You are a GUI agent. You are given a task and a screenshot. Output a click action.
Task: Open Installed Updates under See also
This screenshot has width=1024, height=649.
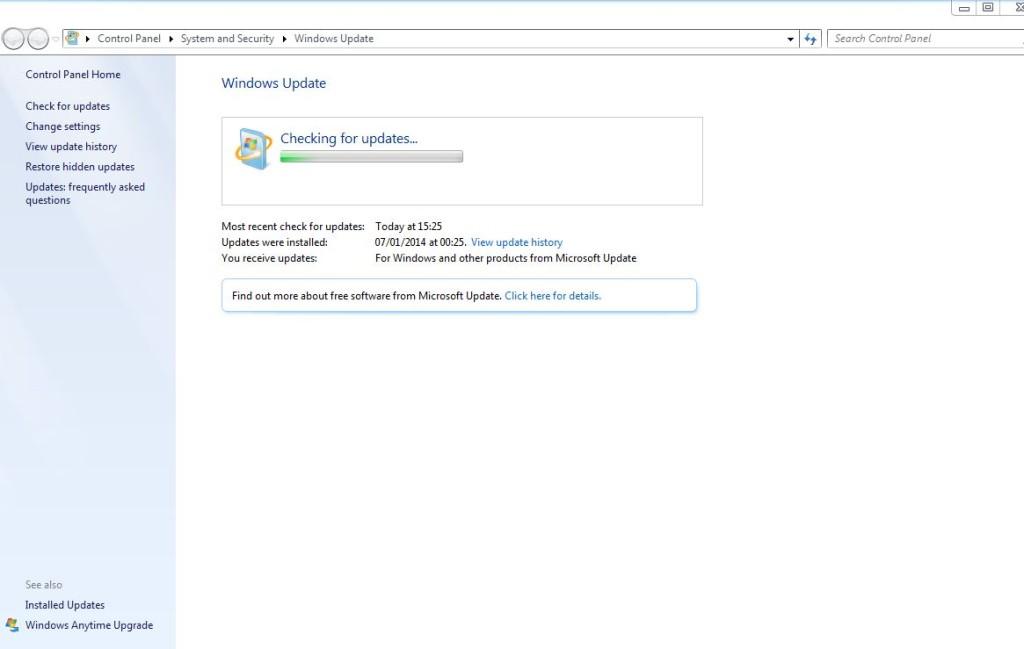pos(65,604)
